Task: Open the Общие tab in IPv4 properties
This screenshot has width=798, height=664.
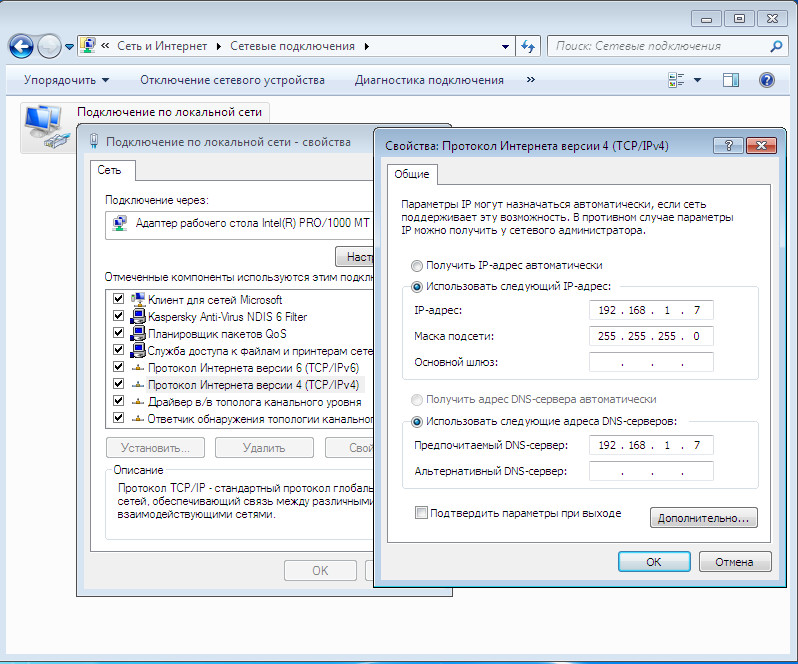Action: tap(412, 174)
